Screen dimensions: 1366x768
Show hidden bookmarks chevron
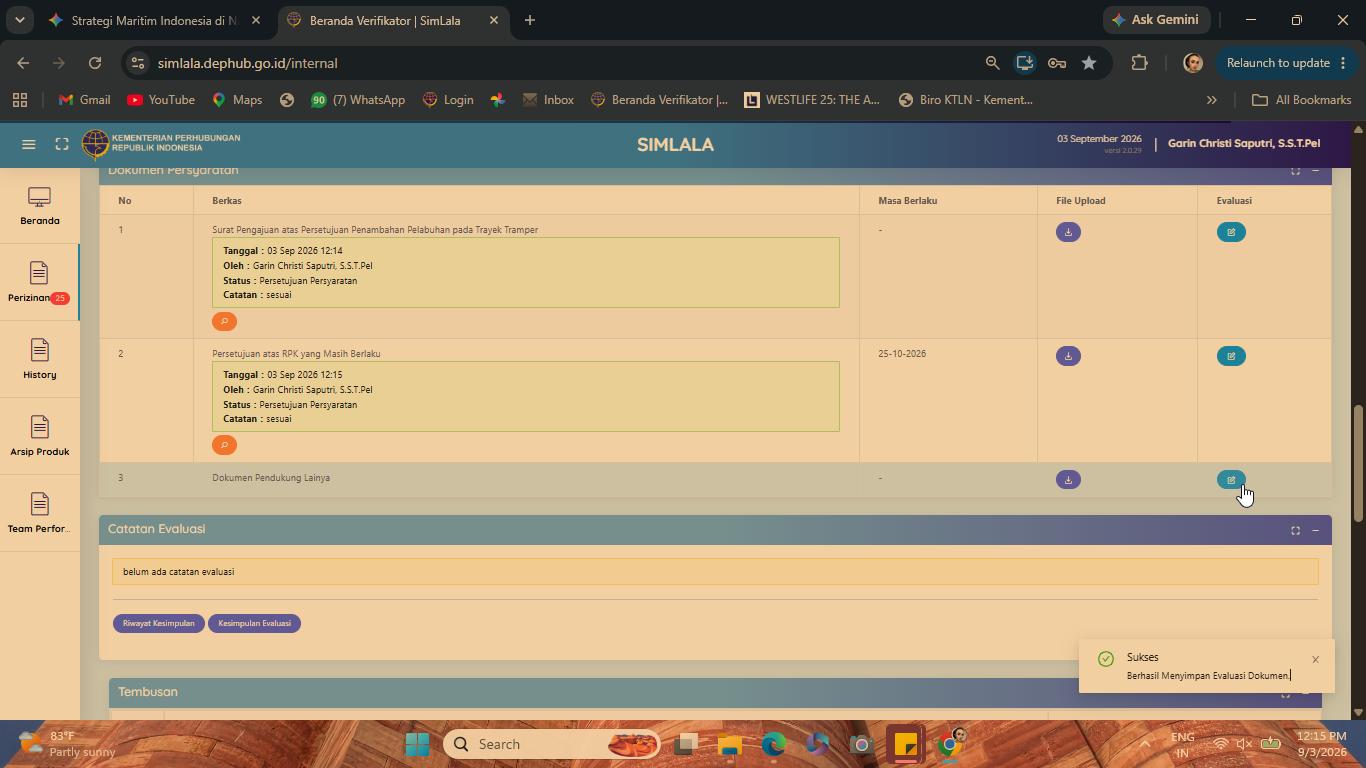(1211, 100)
